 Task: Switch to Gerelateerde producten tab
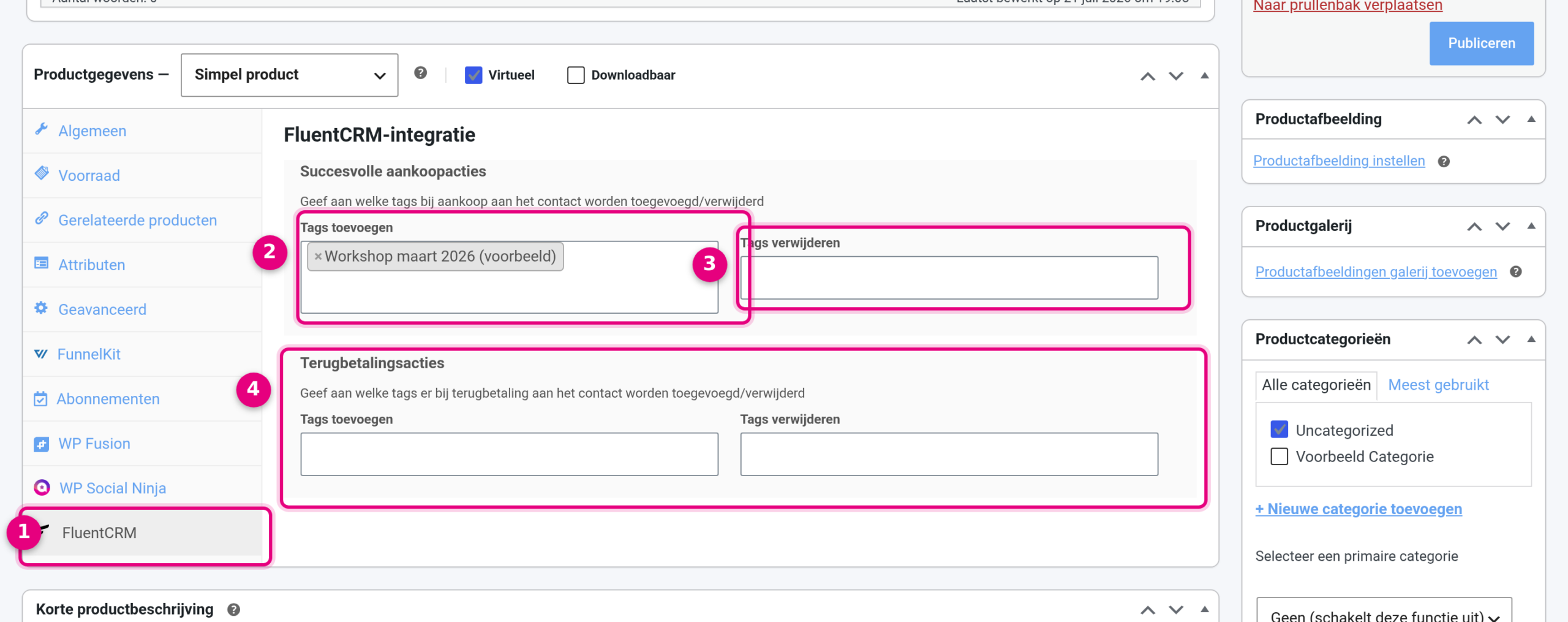(x=142, y=220)
